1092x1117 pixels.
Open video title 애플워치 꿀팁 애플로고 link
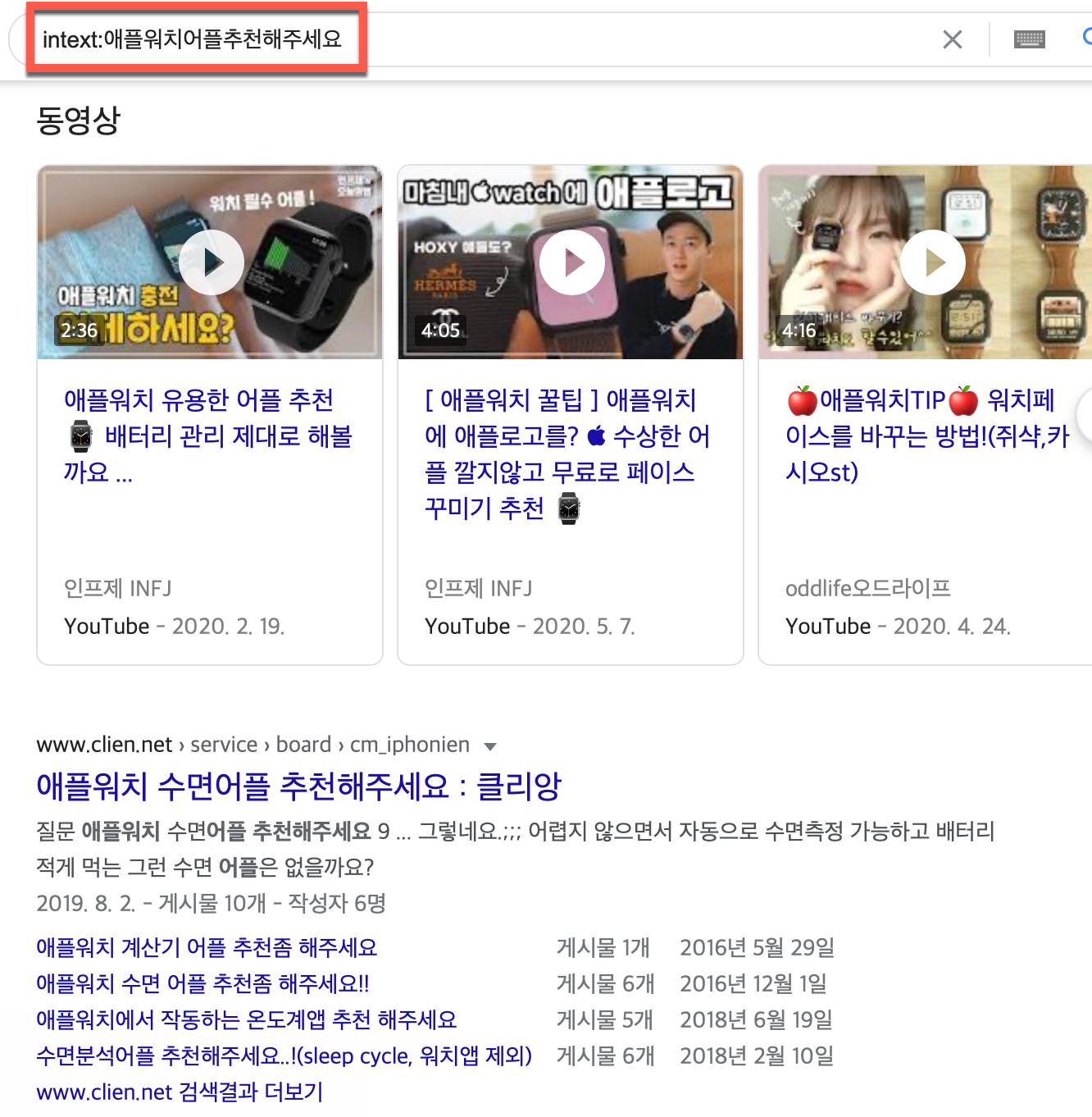point(567,454)
